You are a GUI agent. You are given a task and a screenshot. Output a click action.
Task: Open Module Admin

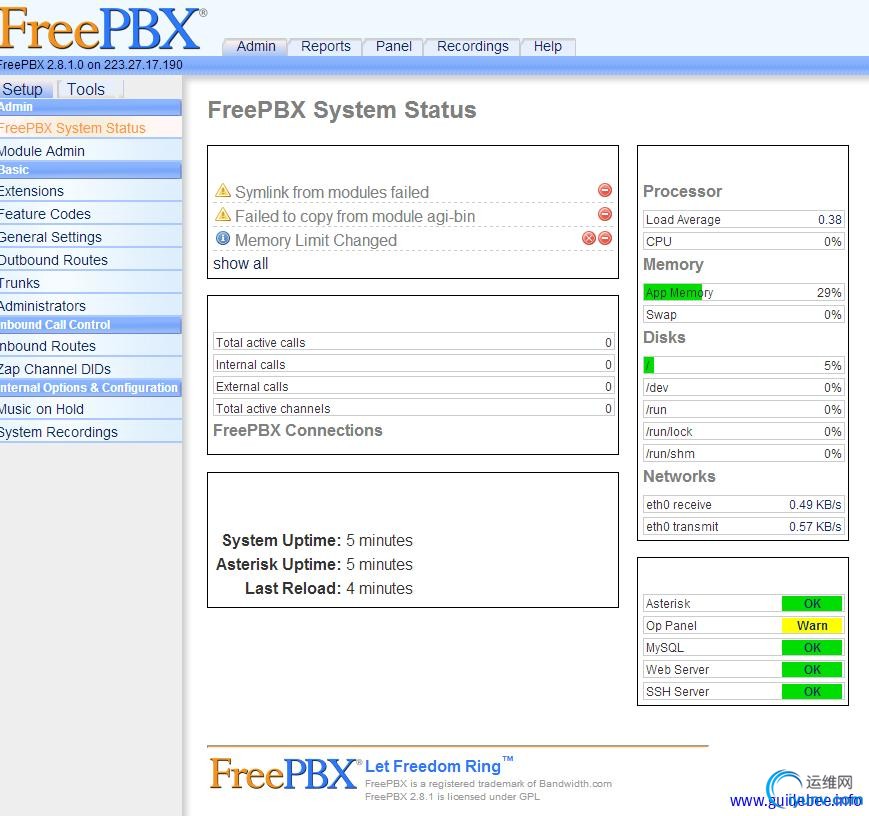coord(91,151)
